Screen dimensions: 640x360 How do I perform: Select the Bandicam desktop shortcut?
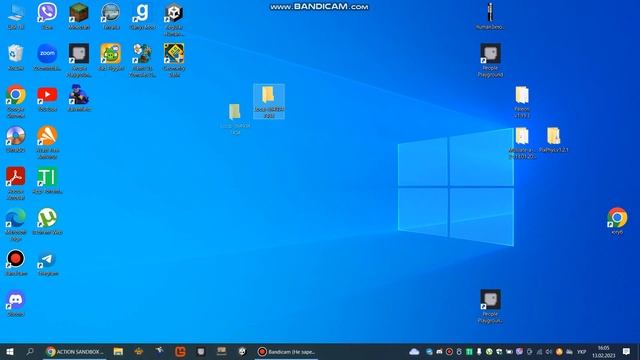point(16,262)
